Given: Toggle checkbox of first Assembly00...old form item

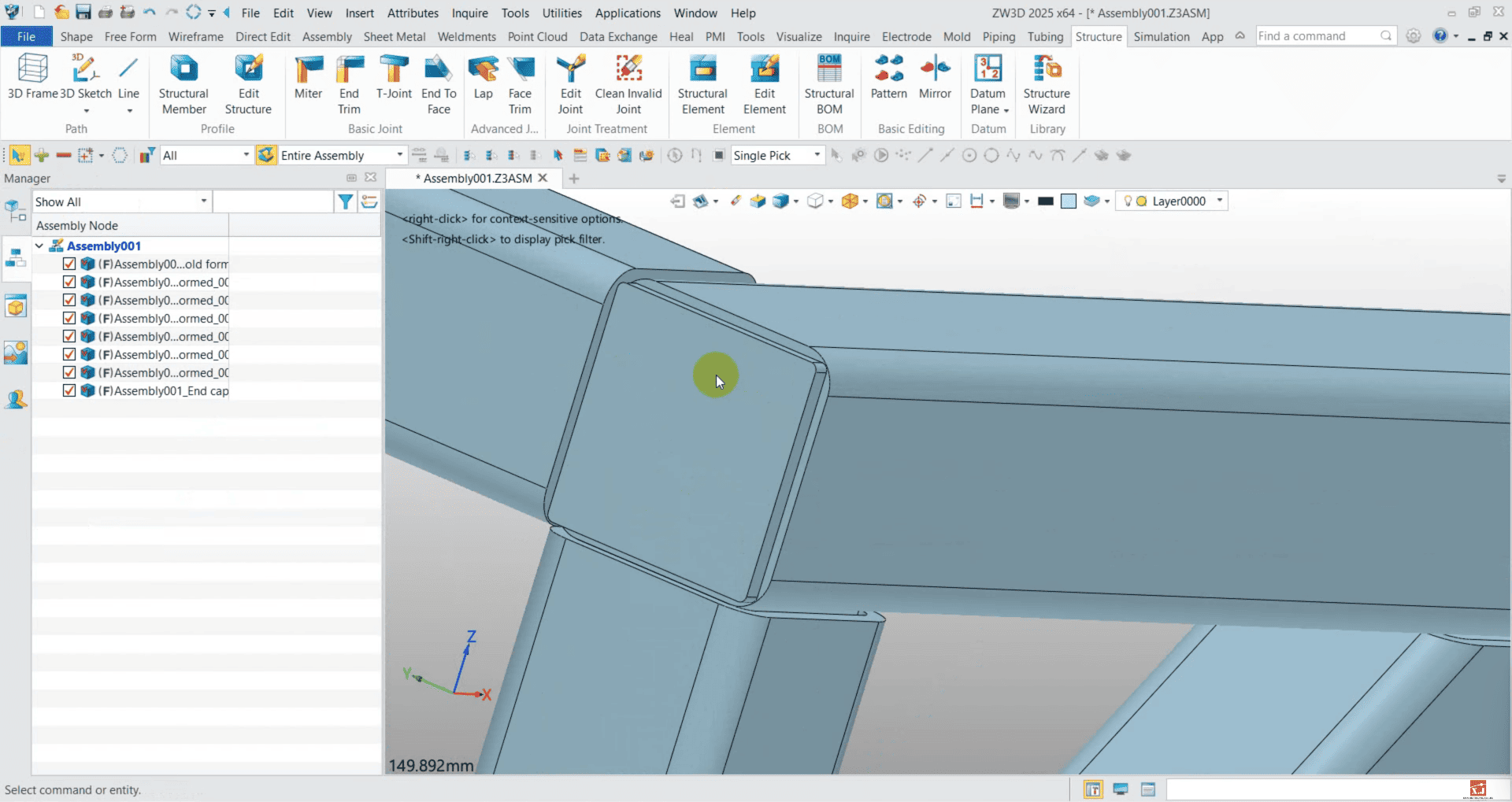Looking at the screenshot, I should click(69, 264).
